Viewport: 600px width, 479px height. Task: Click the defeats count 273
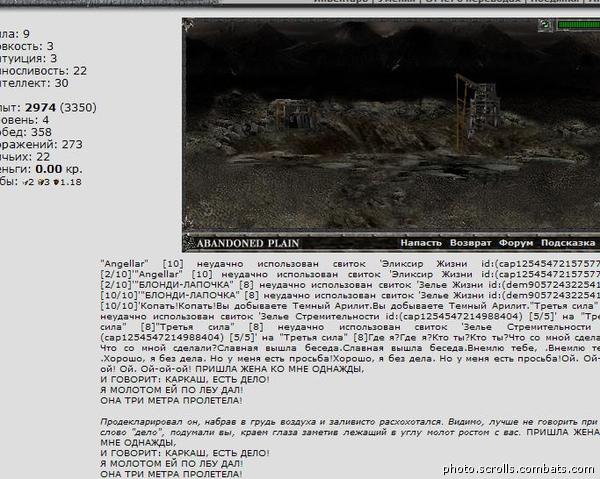point(72,144)
